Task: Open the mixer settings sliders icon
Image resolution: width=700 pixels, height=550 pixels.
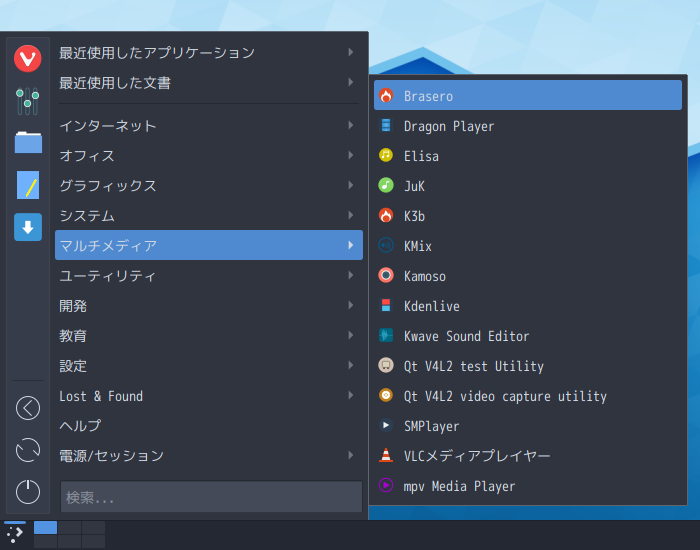Action: point(28,101)
